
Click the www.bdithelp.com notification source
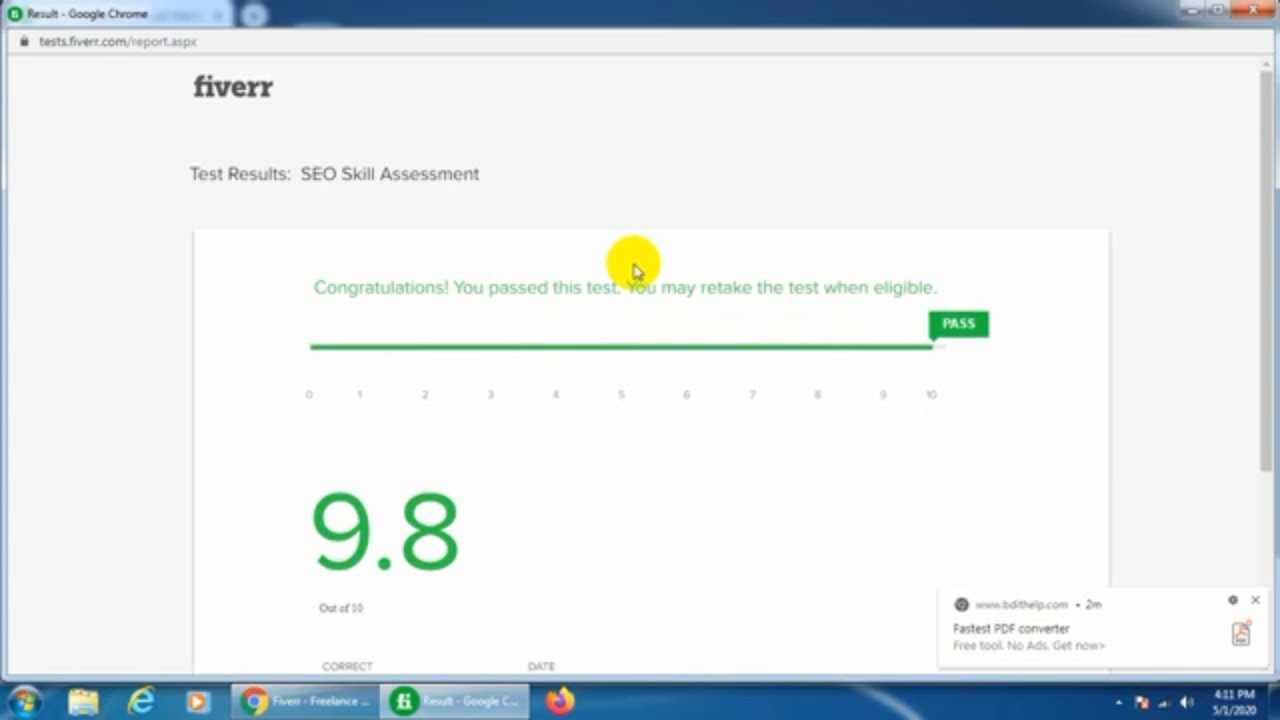pos(1021,605)
